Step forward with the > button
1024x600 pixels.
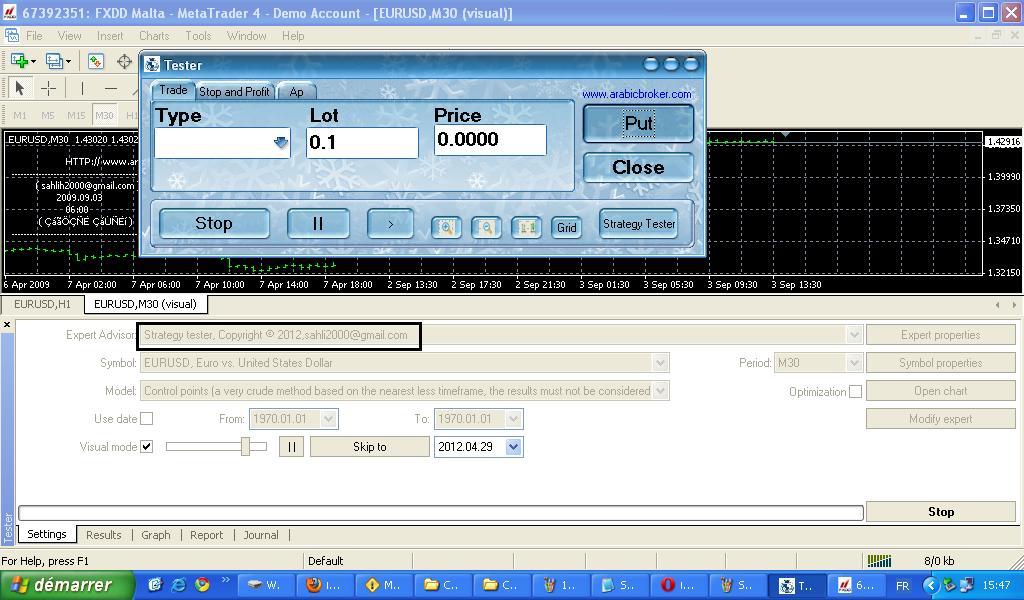point(390,223)
